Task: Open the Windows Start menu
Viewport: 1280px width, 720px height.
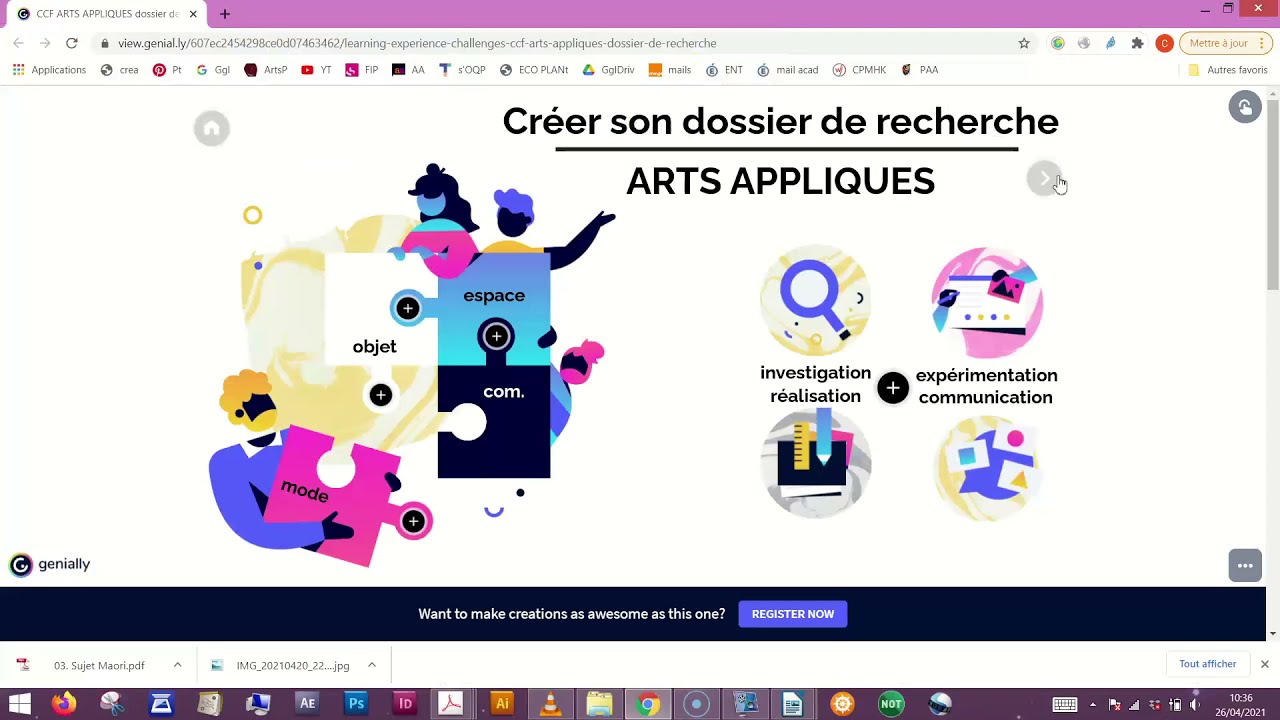Action: pos(19,704)
